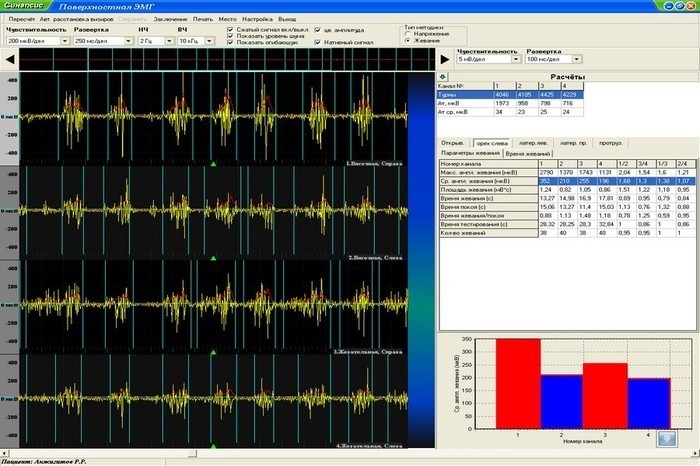Click the Синапсис logo in title bar

[25, 6]
